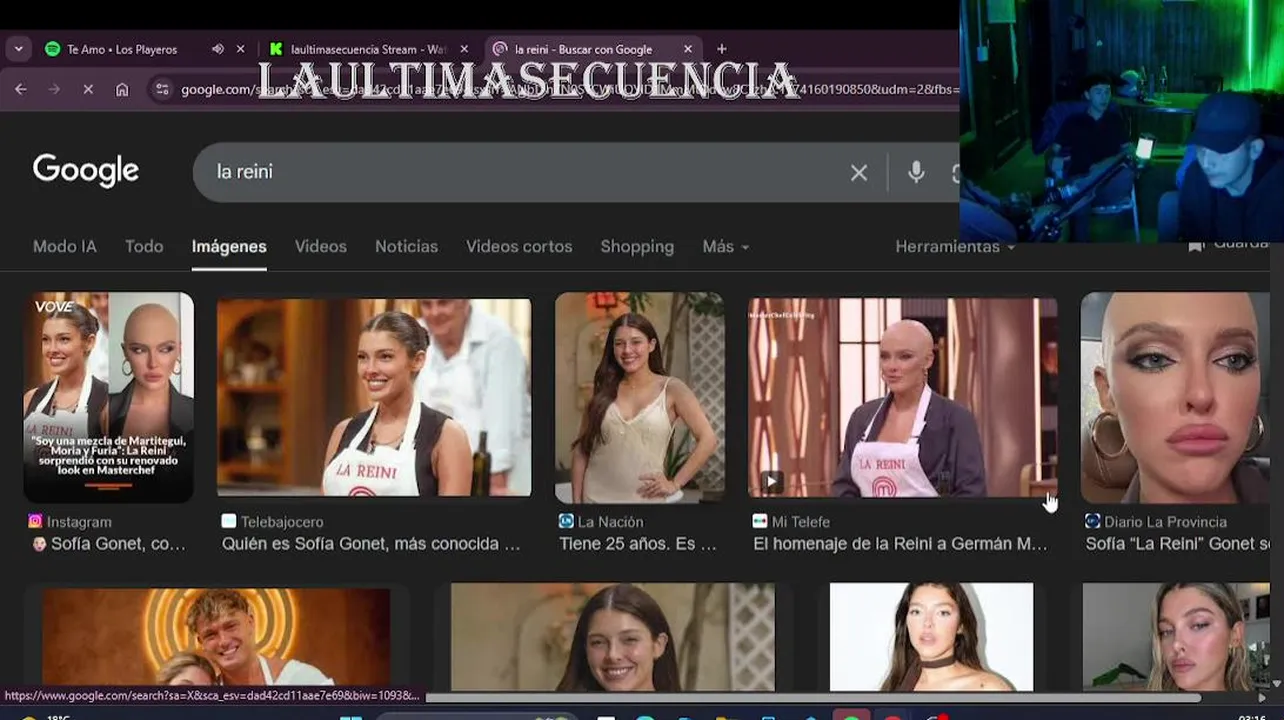The image size is (1284, 720).
Task: Open the browser home page icon
Action: [122, 89]
